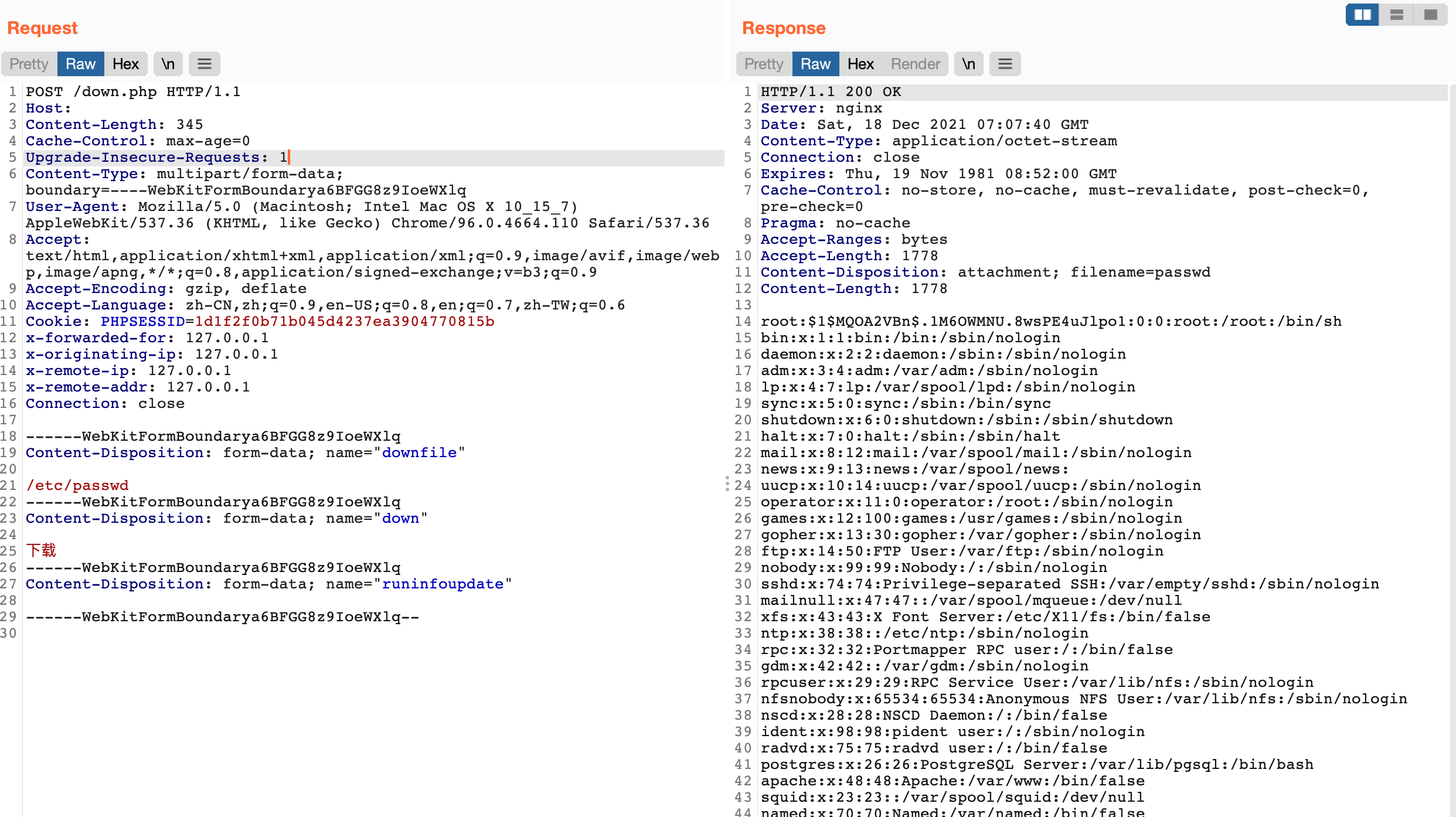
Task: Switch the Request view to Pretty
Action: click(29, 64)
